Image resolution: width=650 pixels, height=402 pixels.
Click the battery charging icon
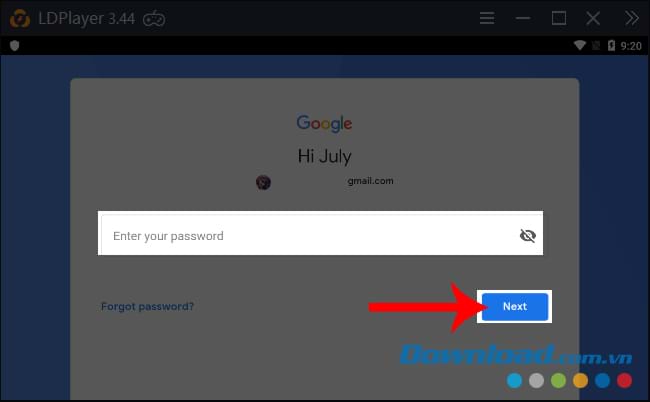(x=611, y=45)
